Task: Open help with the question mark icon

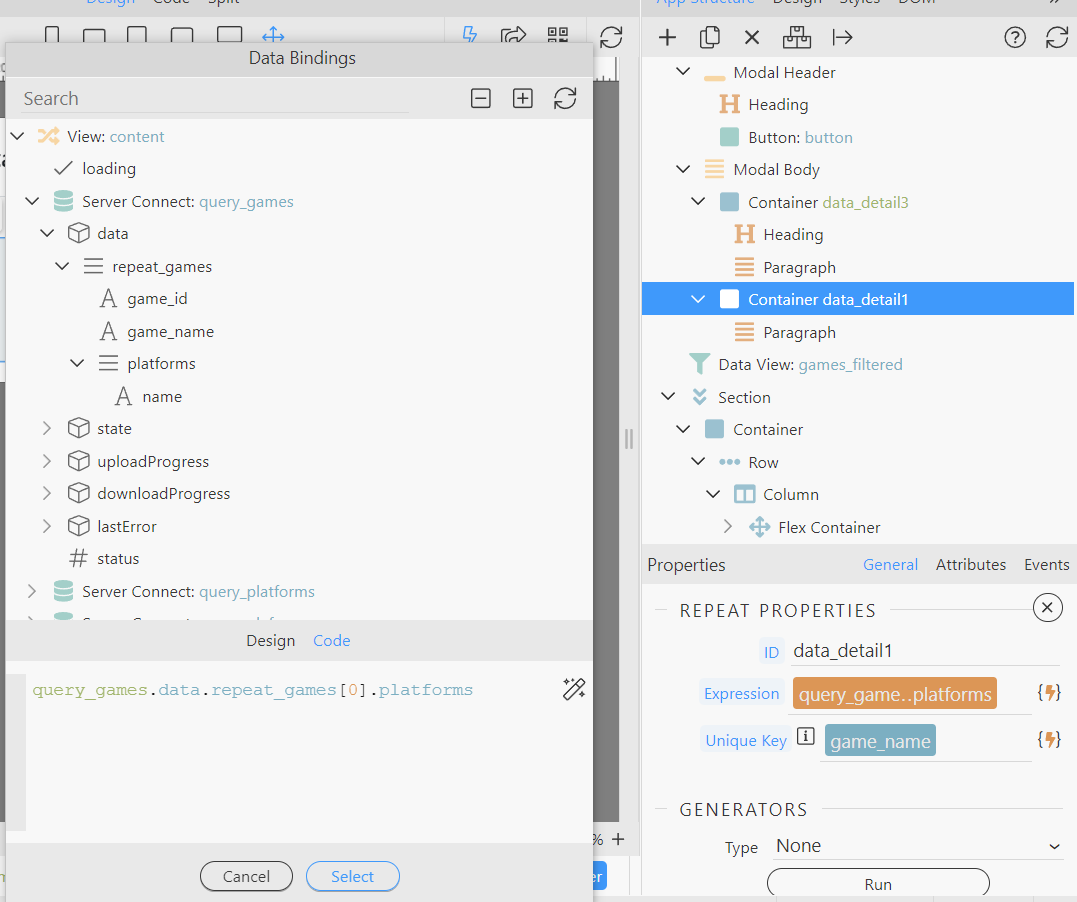Action: [x=1015, y=38]
